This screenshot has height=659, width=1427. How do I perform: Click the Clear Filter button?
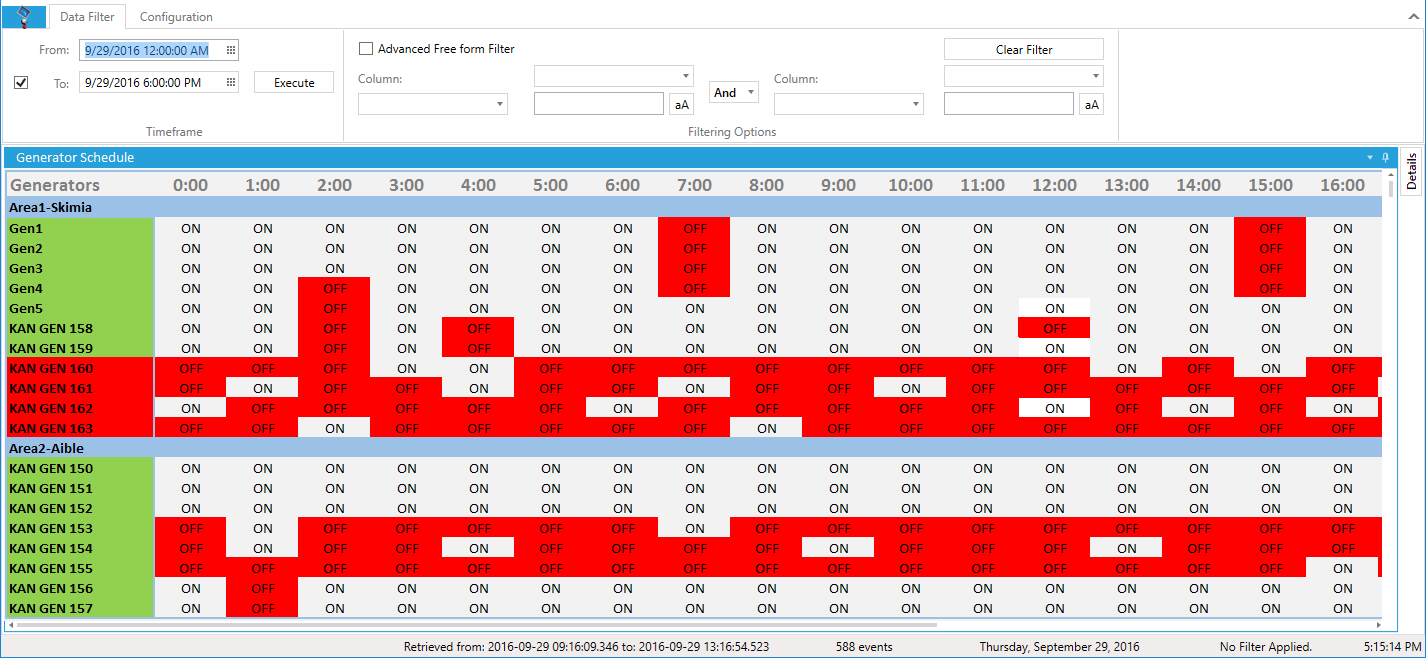(1023, 50)
